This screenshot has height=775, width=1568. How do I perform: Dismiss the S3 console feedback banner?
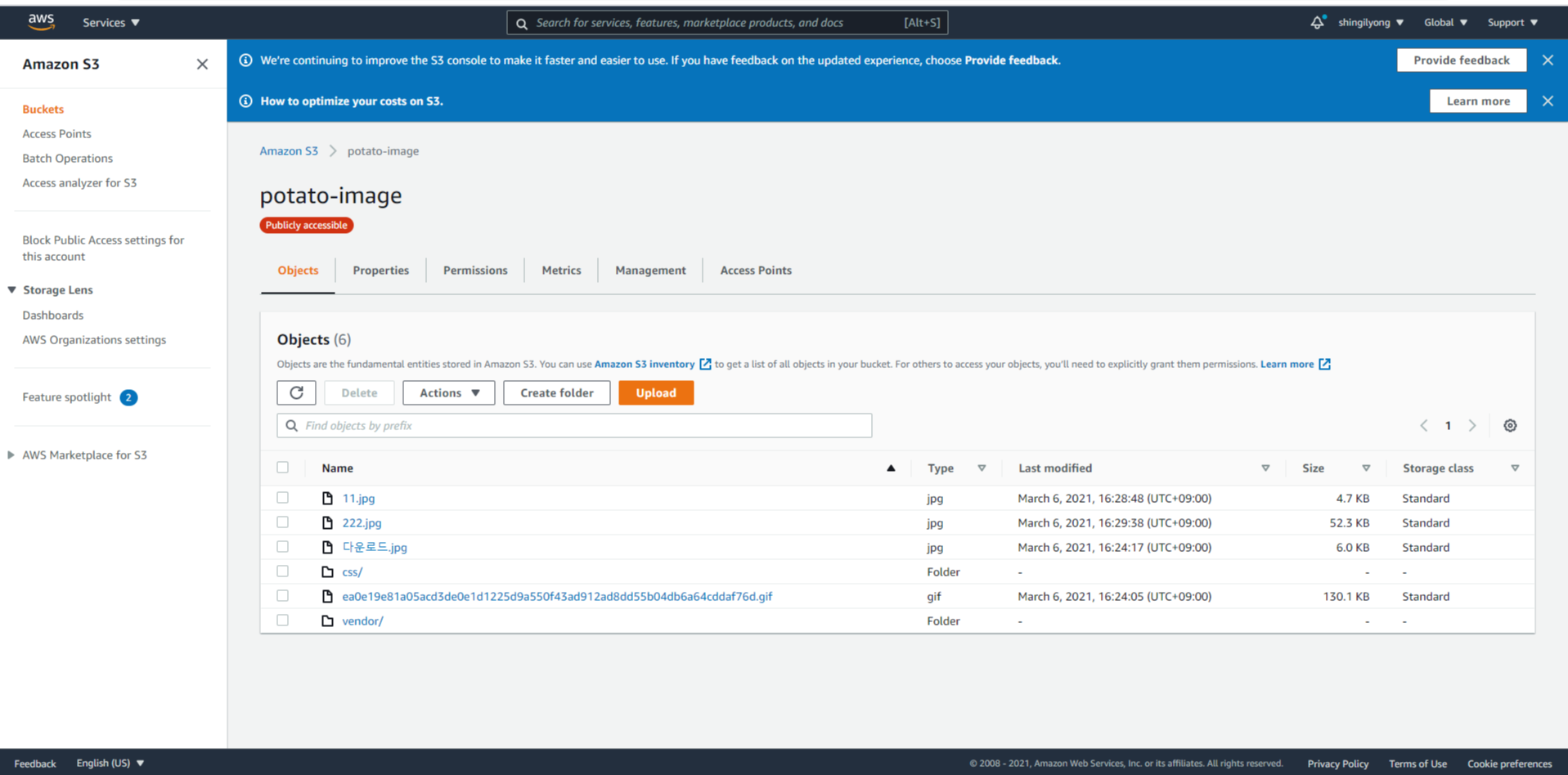[x=1548, y=60]
